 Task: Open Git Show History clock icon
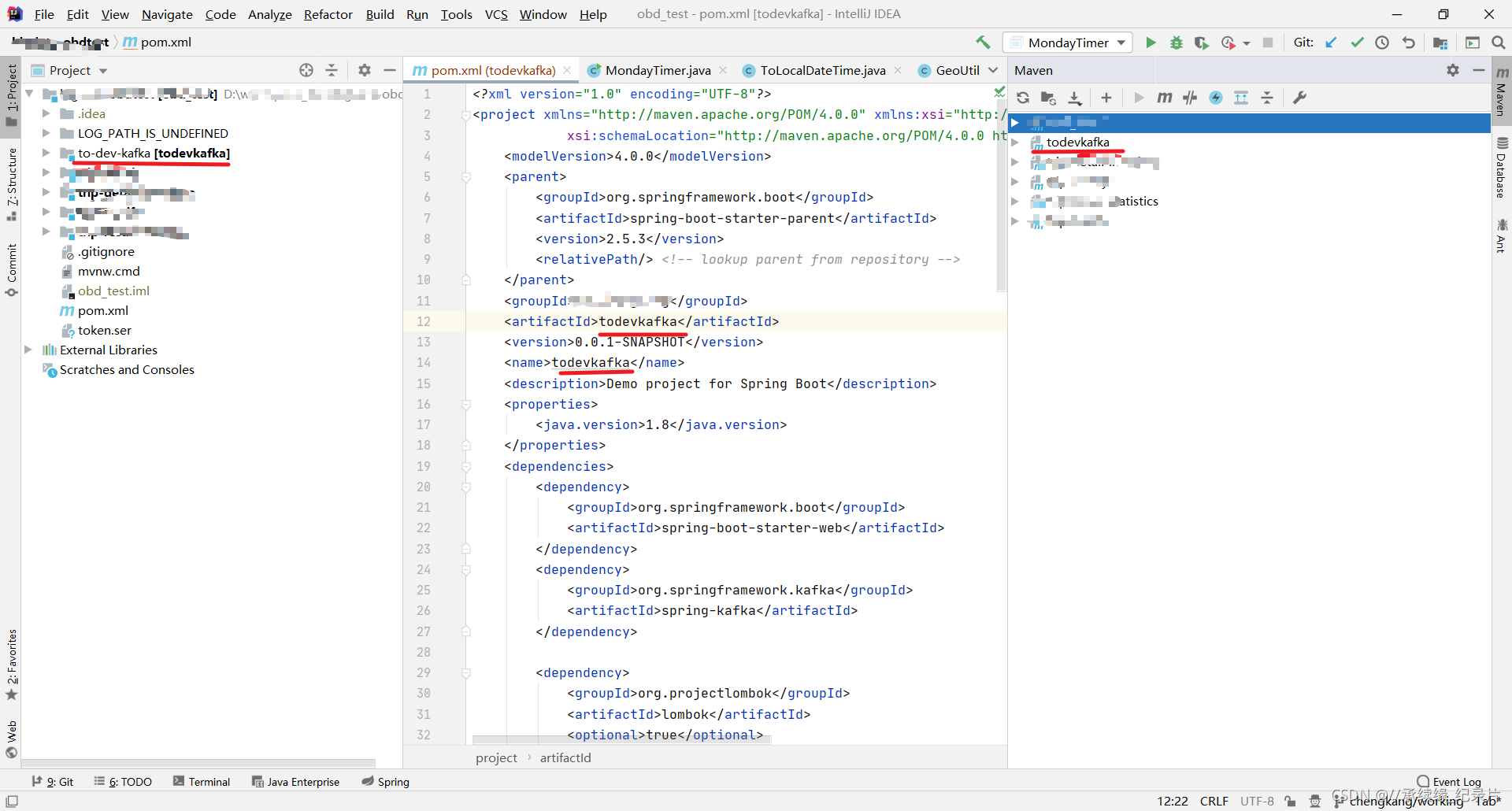1382,43
